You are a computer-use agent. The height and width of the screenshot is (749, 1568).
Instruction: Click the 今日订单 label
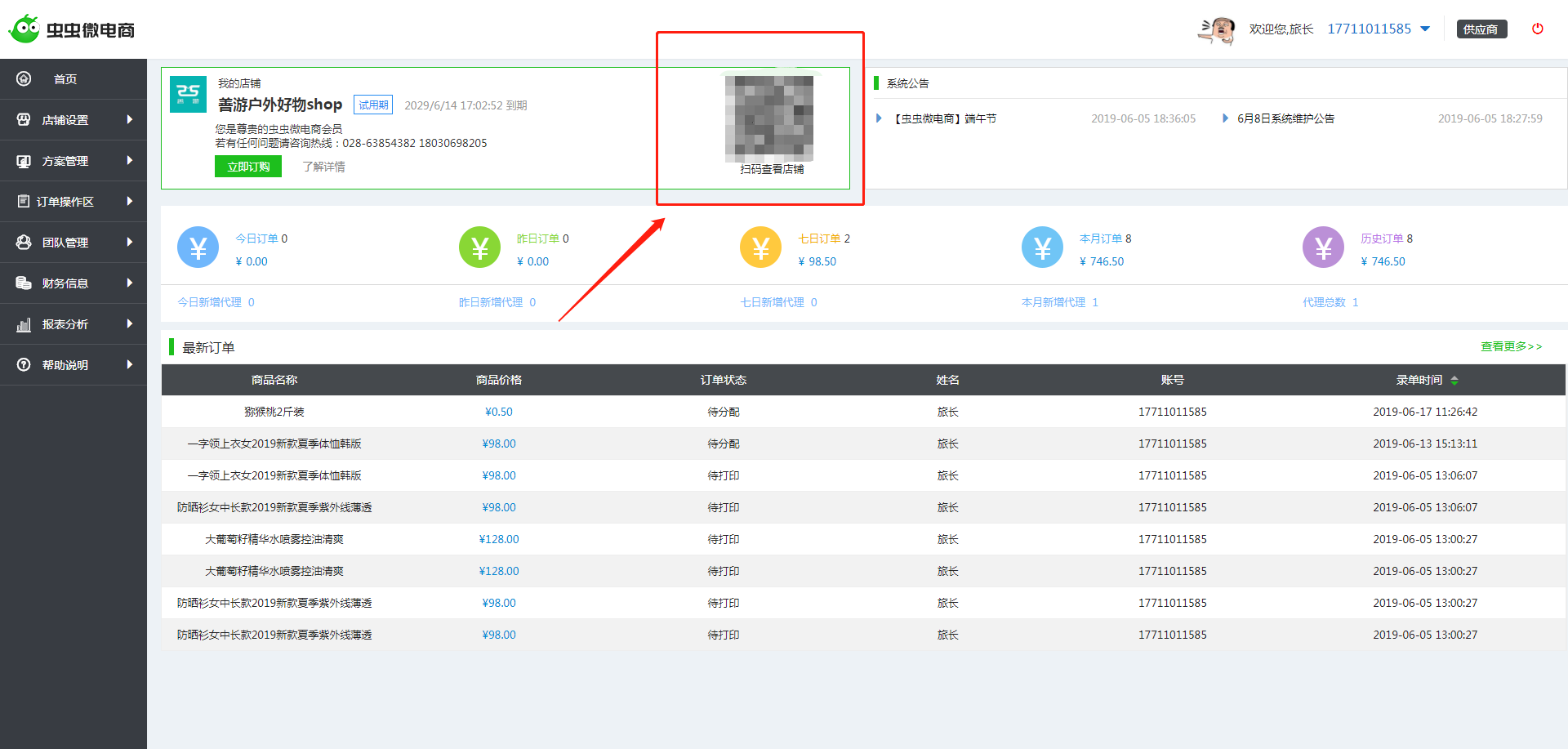(256, 239)
